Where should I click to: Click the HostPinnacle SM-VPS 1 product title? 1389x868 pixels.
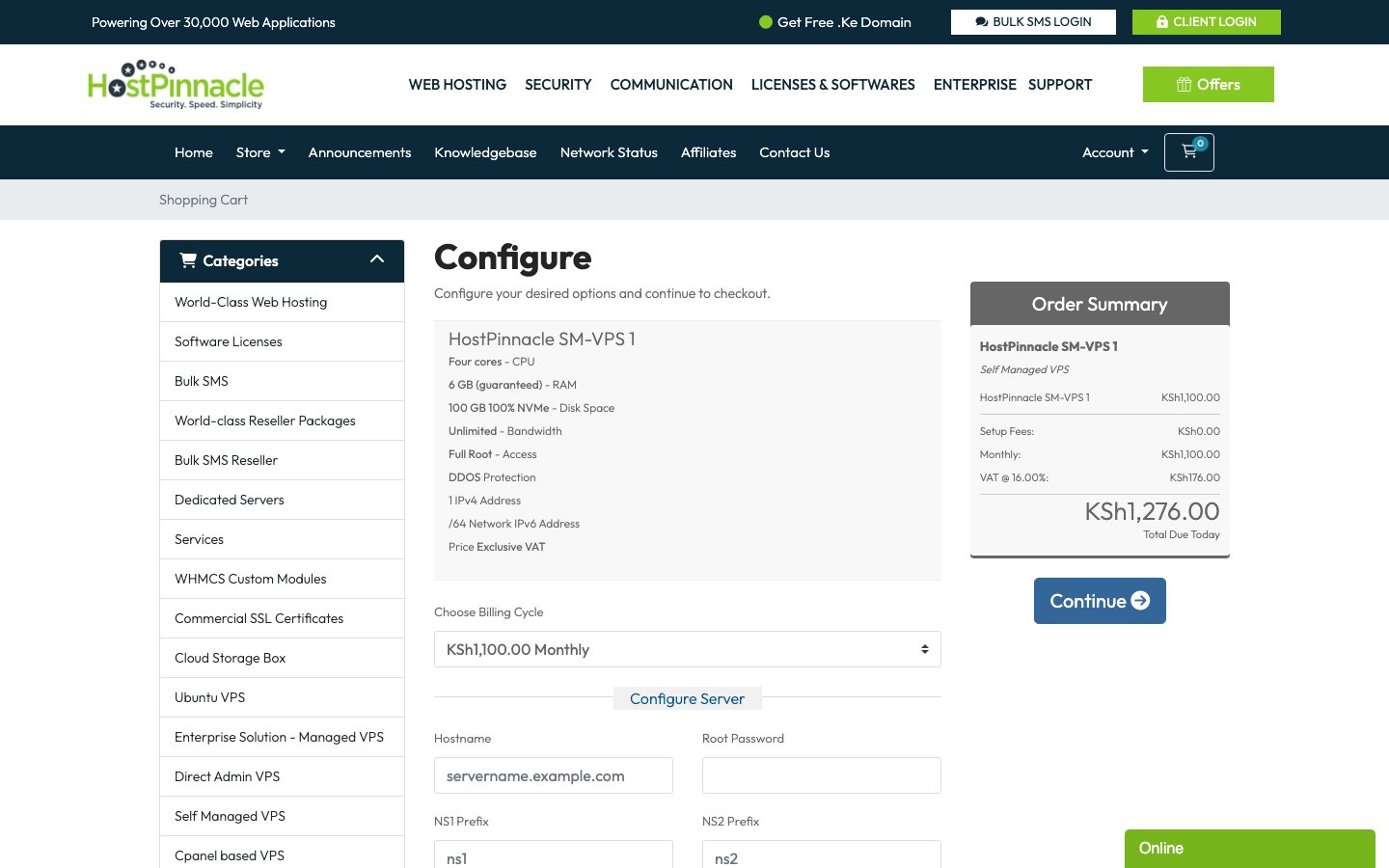(541, 339)
